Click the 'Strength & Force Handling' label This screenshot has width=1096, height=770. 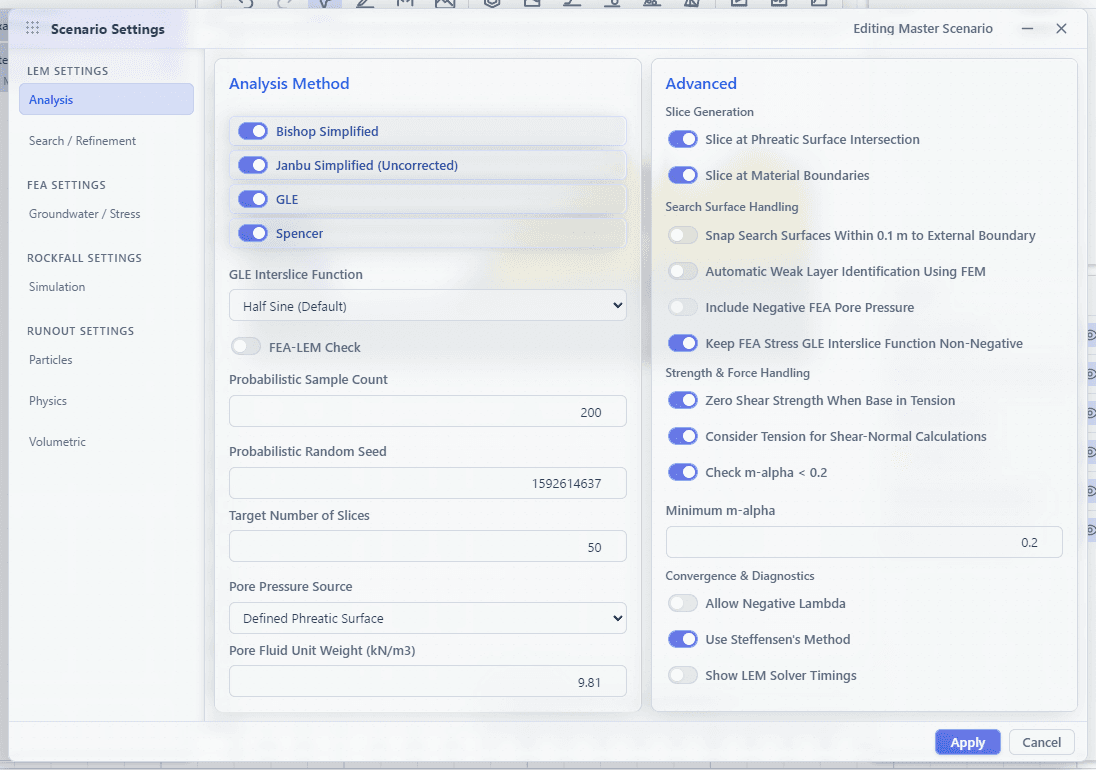pos(737,373)
